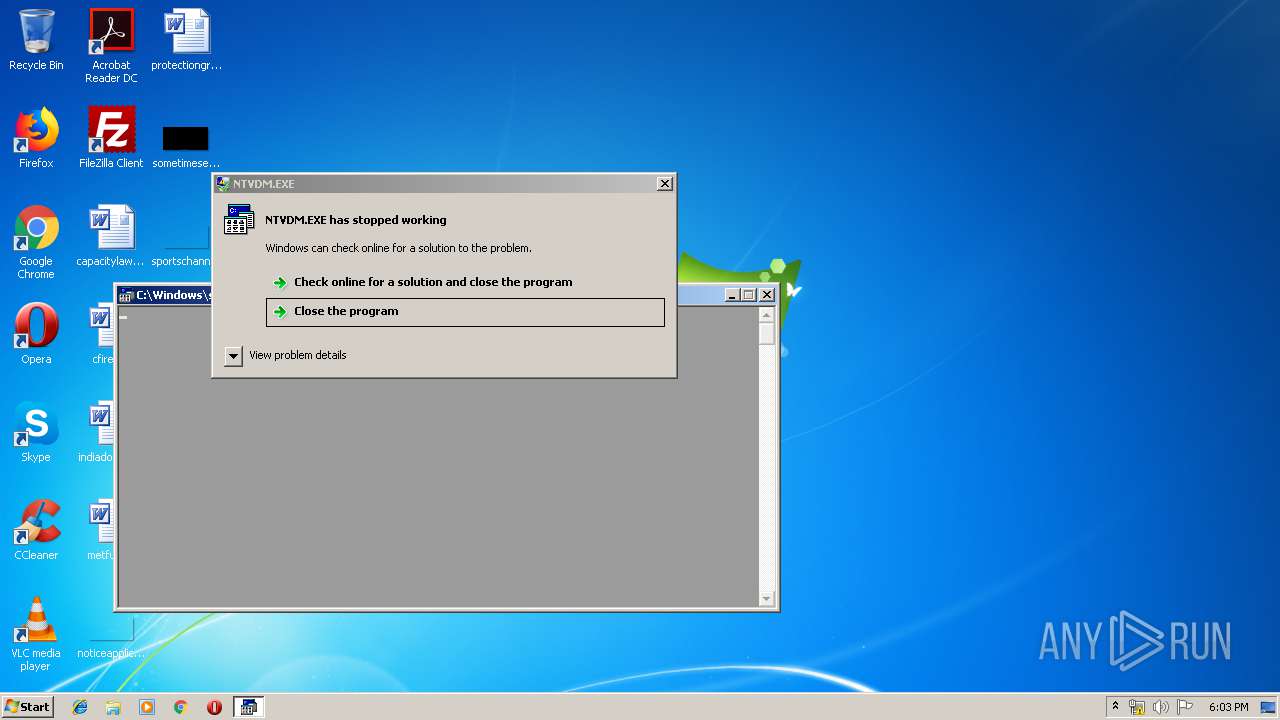Viewport: 1280px width, 720px height.
Task: Launch VLC media player shortcut
Action: coord(36,634)
